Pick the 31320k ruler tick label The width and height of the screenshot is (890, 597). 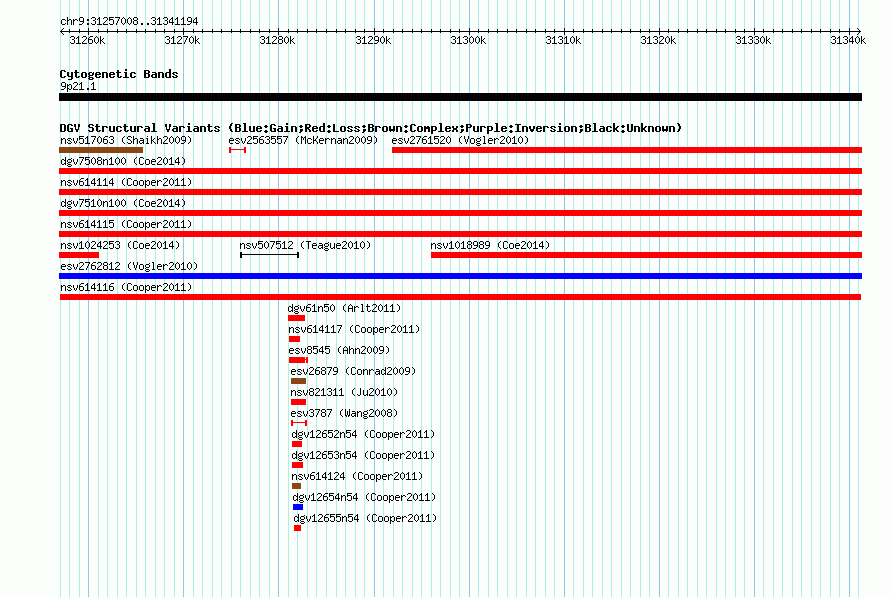[x=658, y=40]
